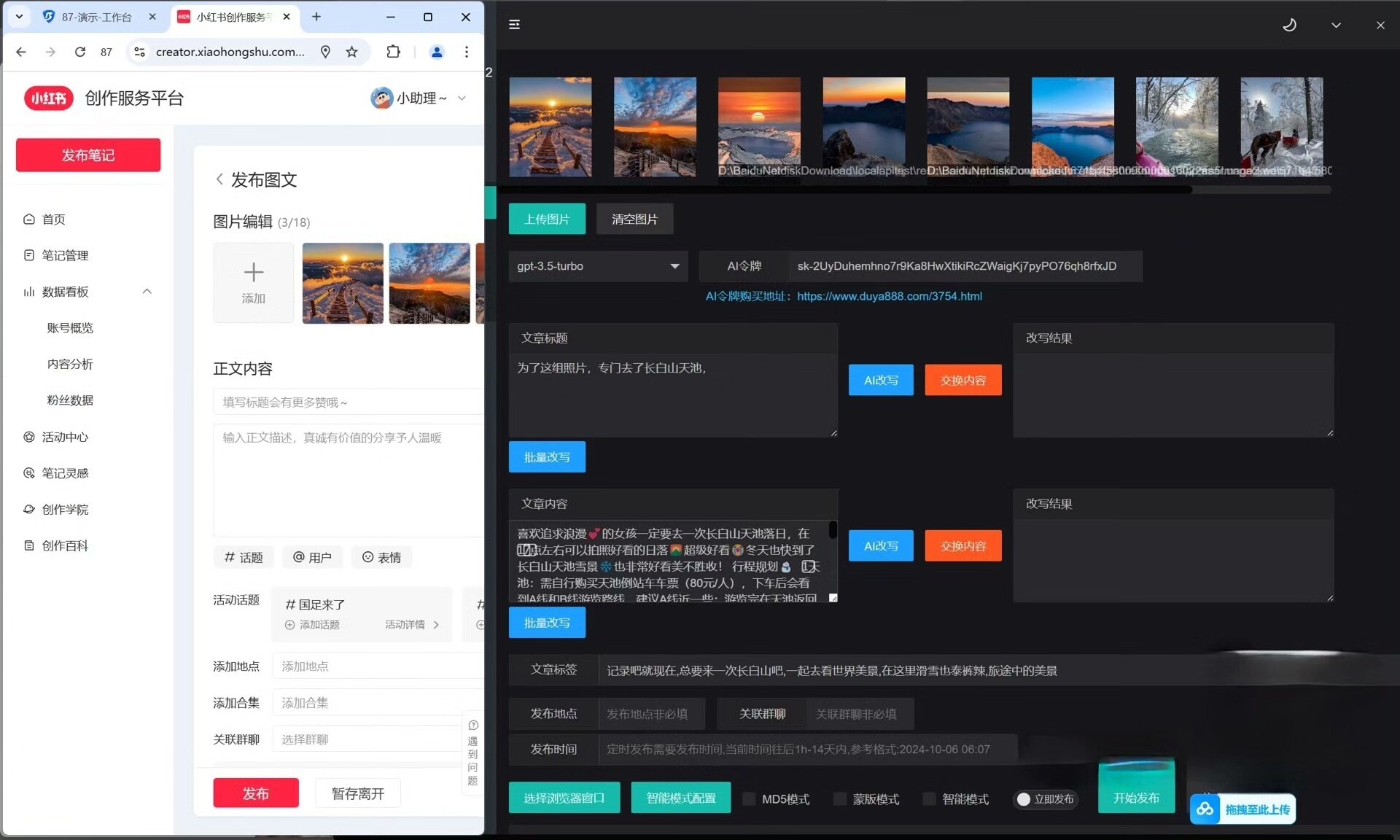Bookmark page with the star icon
Screen dimensions: 1400x840
tap(352, 52)
